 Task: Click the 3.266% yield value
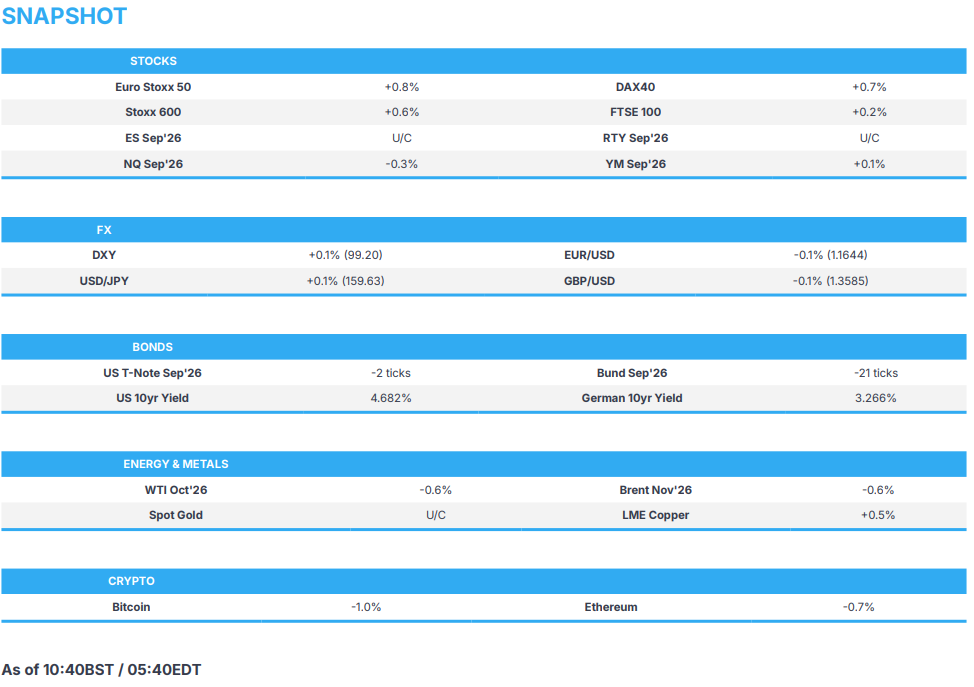point(875,398)
